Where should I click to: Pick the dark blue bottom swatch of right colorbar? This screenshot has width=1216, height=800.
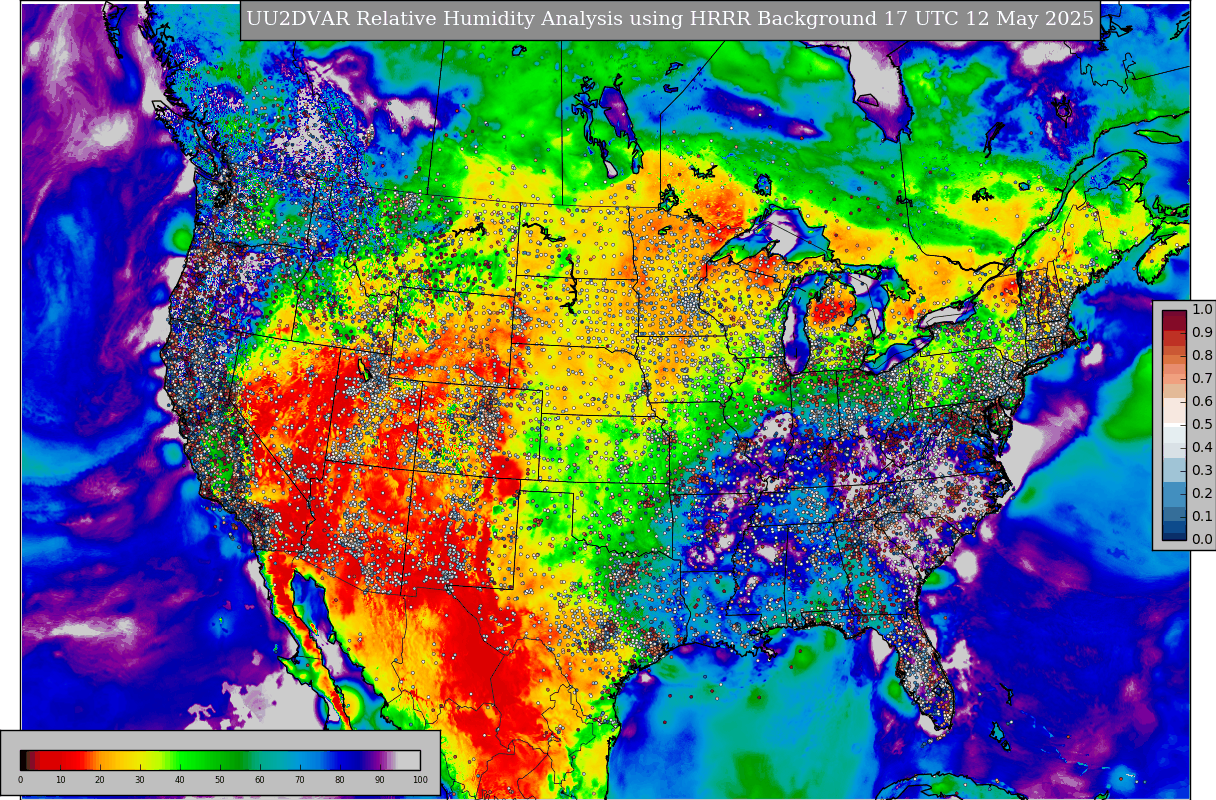1174,534
